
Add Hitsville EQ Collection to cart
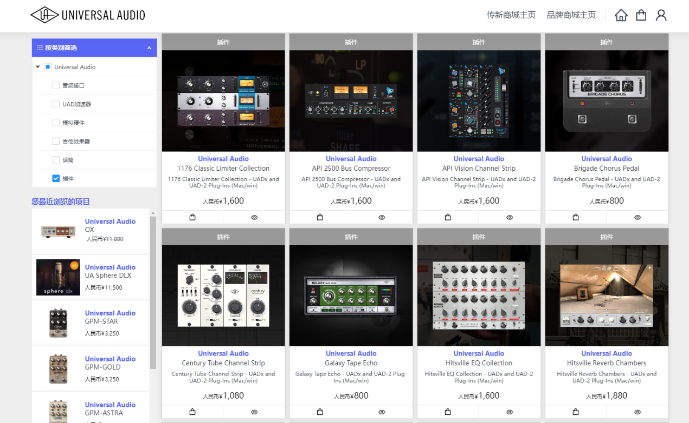(448, 412)
